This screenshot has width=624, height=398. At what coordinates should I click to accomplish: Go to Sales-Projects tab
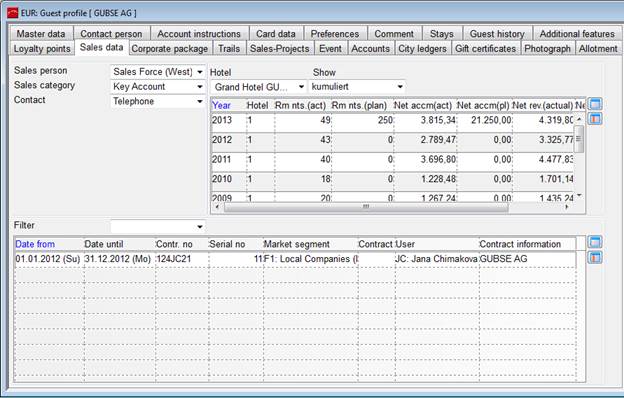[x=279, y=49]
